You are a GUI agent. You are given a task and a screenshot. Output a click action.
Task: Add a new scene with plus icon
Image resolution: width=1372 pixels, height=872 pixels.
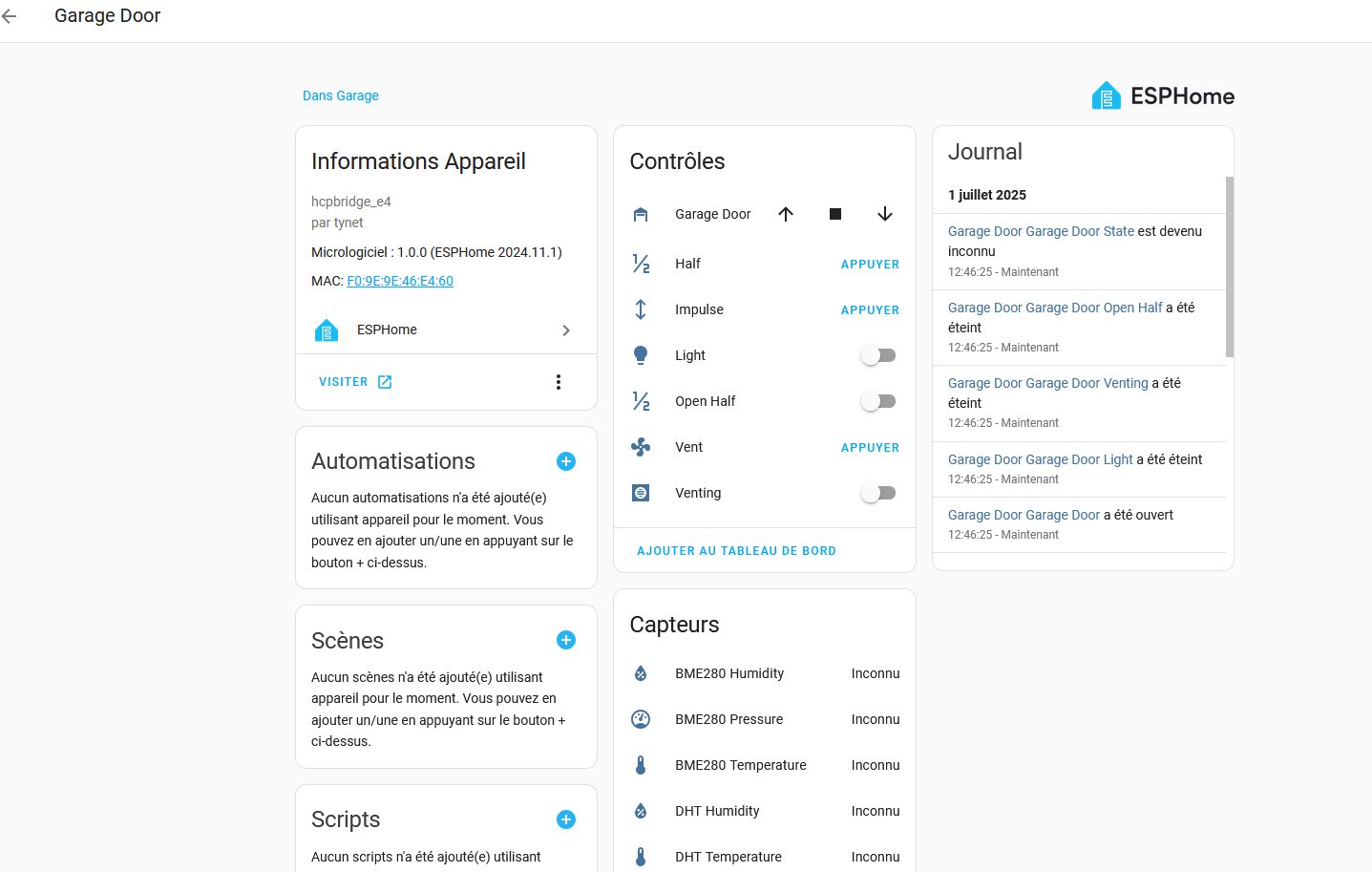point(566,640)
